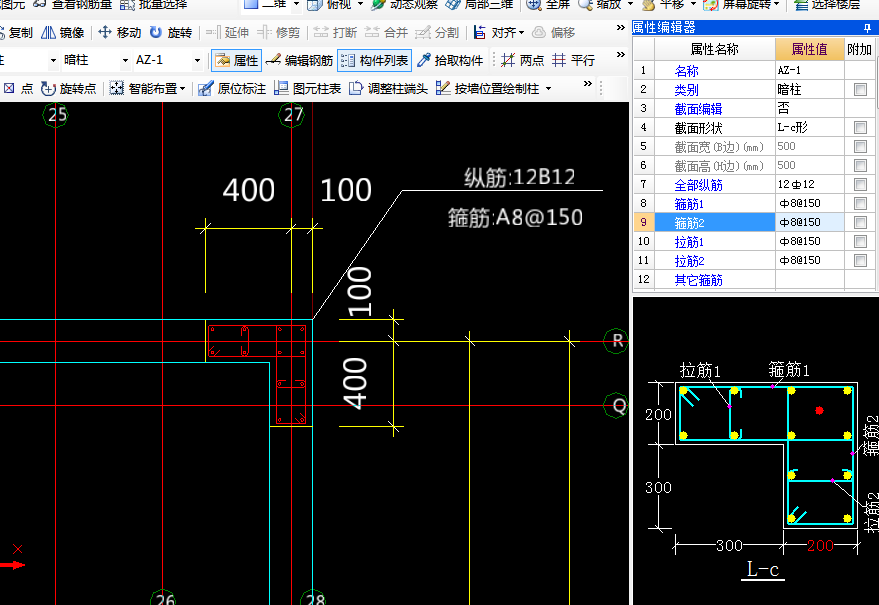
Task: Activate the 镜像 mirror tool
Action: point(63,33)
